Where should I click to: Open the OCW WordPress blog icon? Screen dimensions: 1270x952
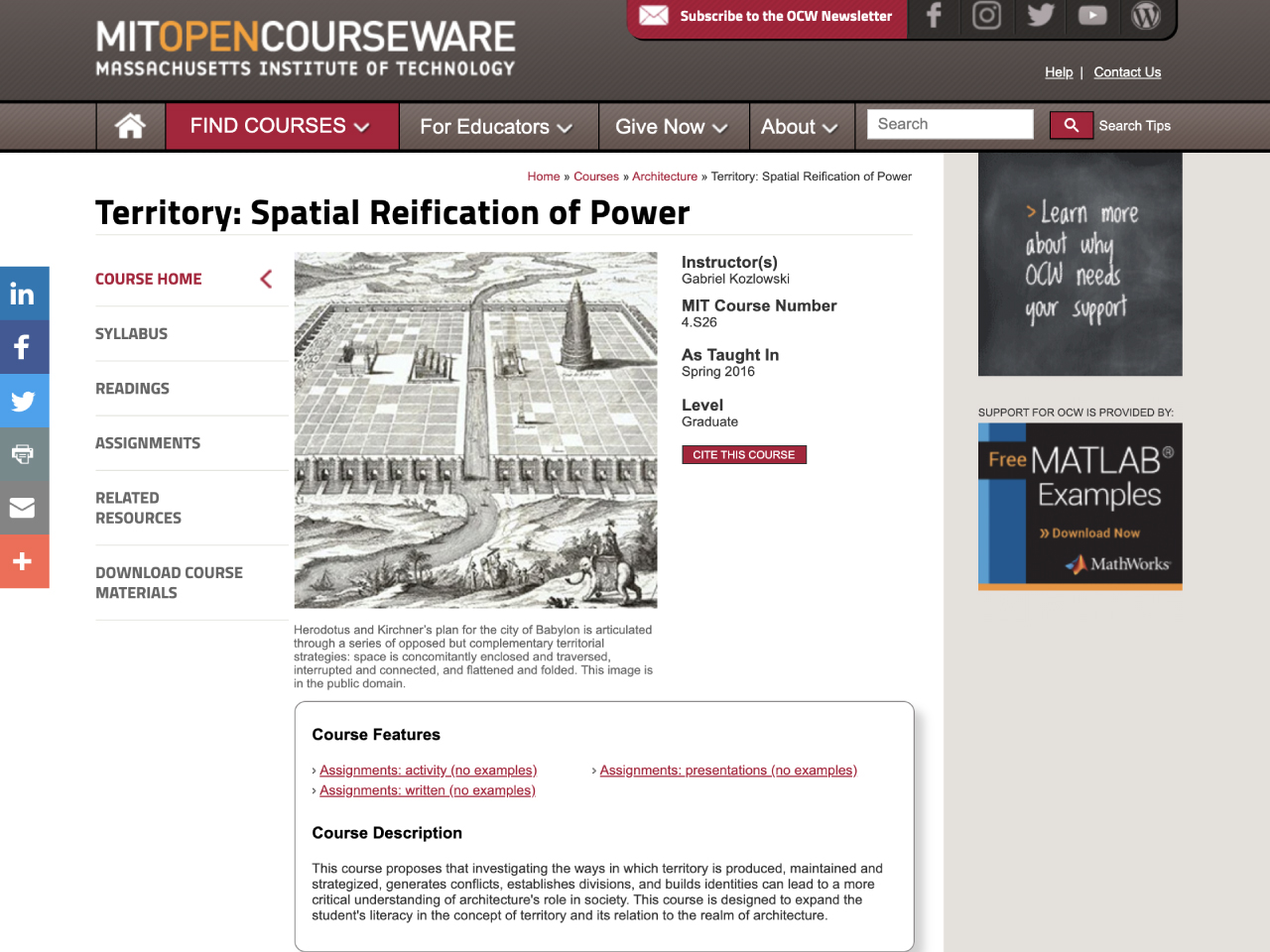tap(1146, 15)
